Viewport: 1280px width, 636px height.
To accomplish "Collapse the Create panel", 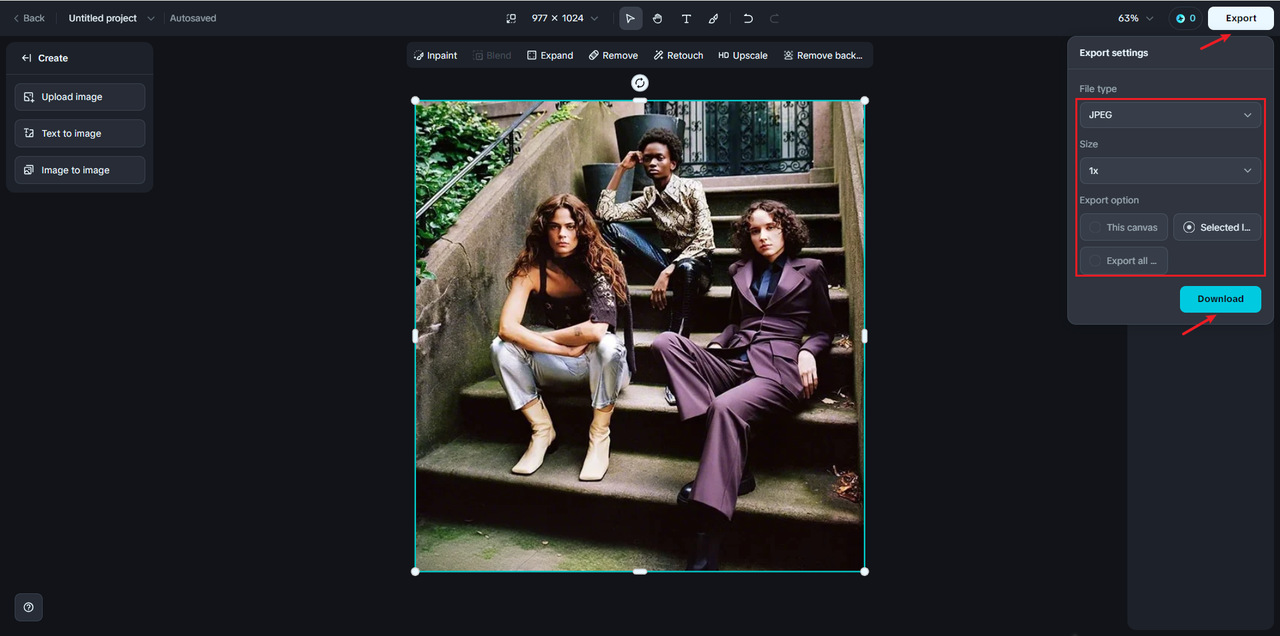I will click(26, 58).
